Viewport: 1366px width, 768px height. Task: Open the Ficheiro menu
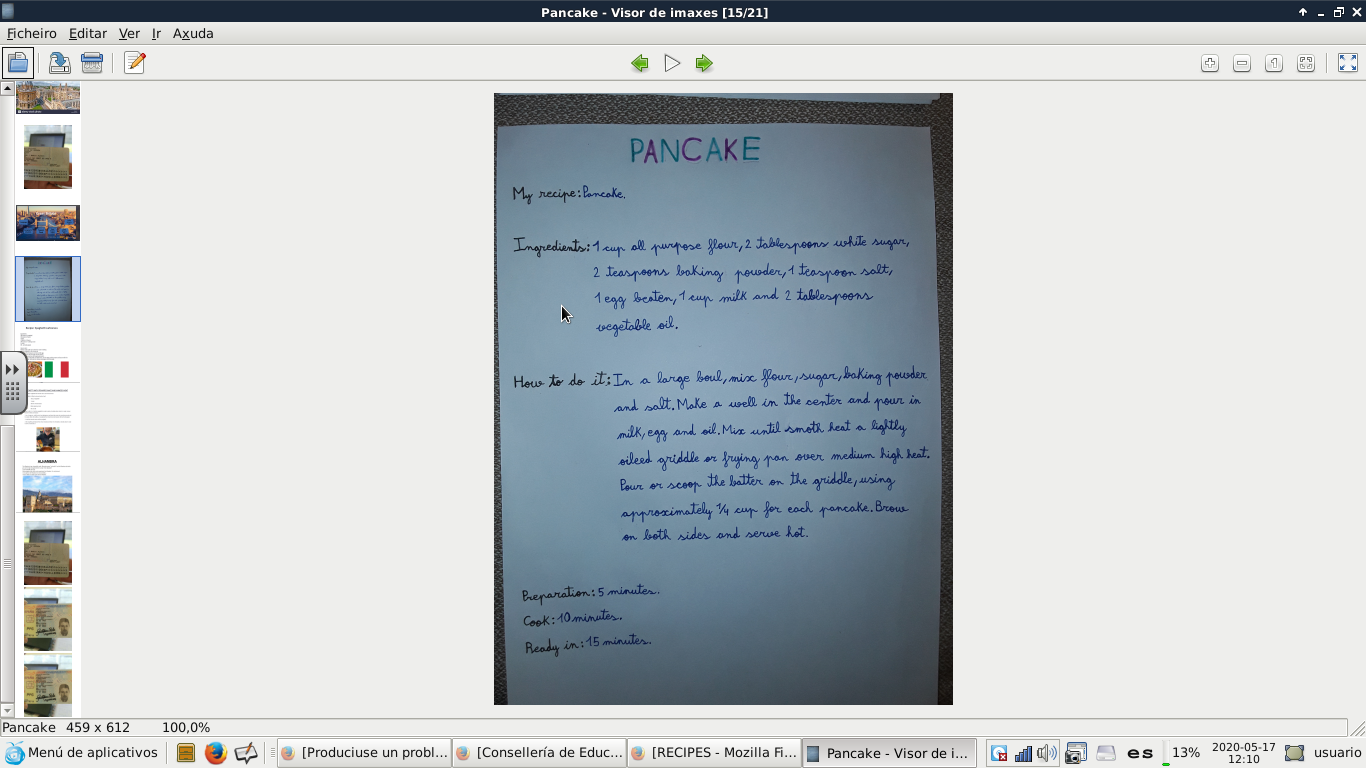pos(32,33)
